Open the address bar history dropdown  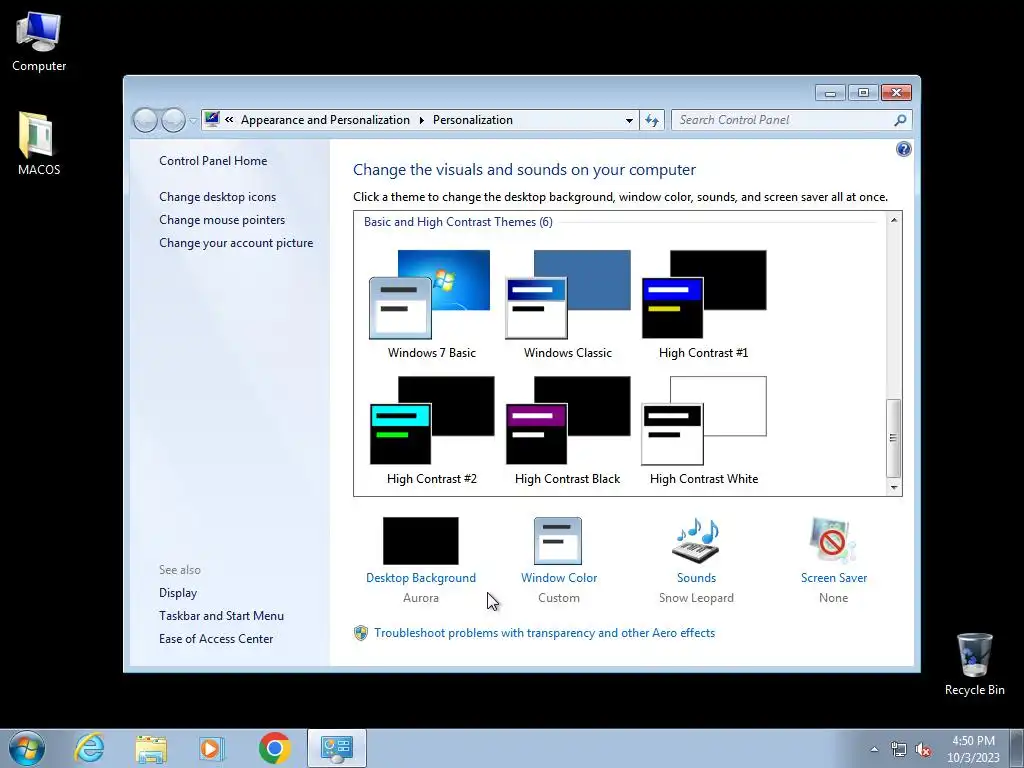[x=629, y=120]
